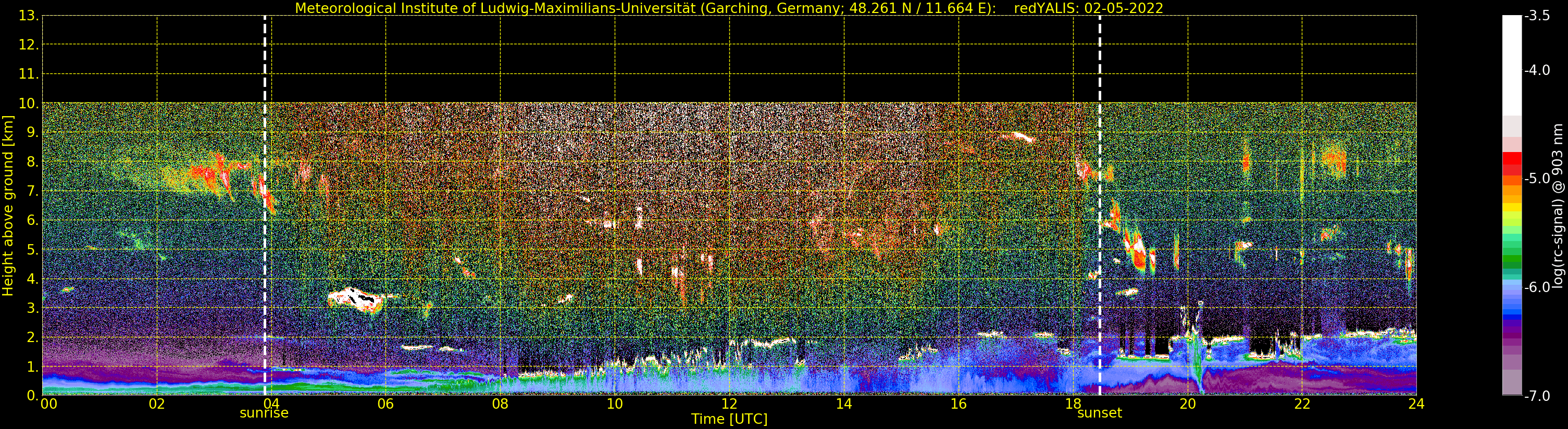Click the '18' tick on the time axis

(x=1073, y=403)
